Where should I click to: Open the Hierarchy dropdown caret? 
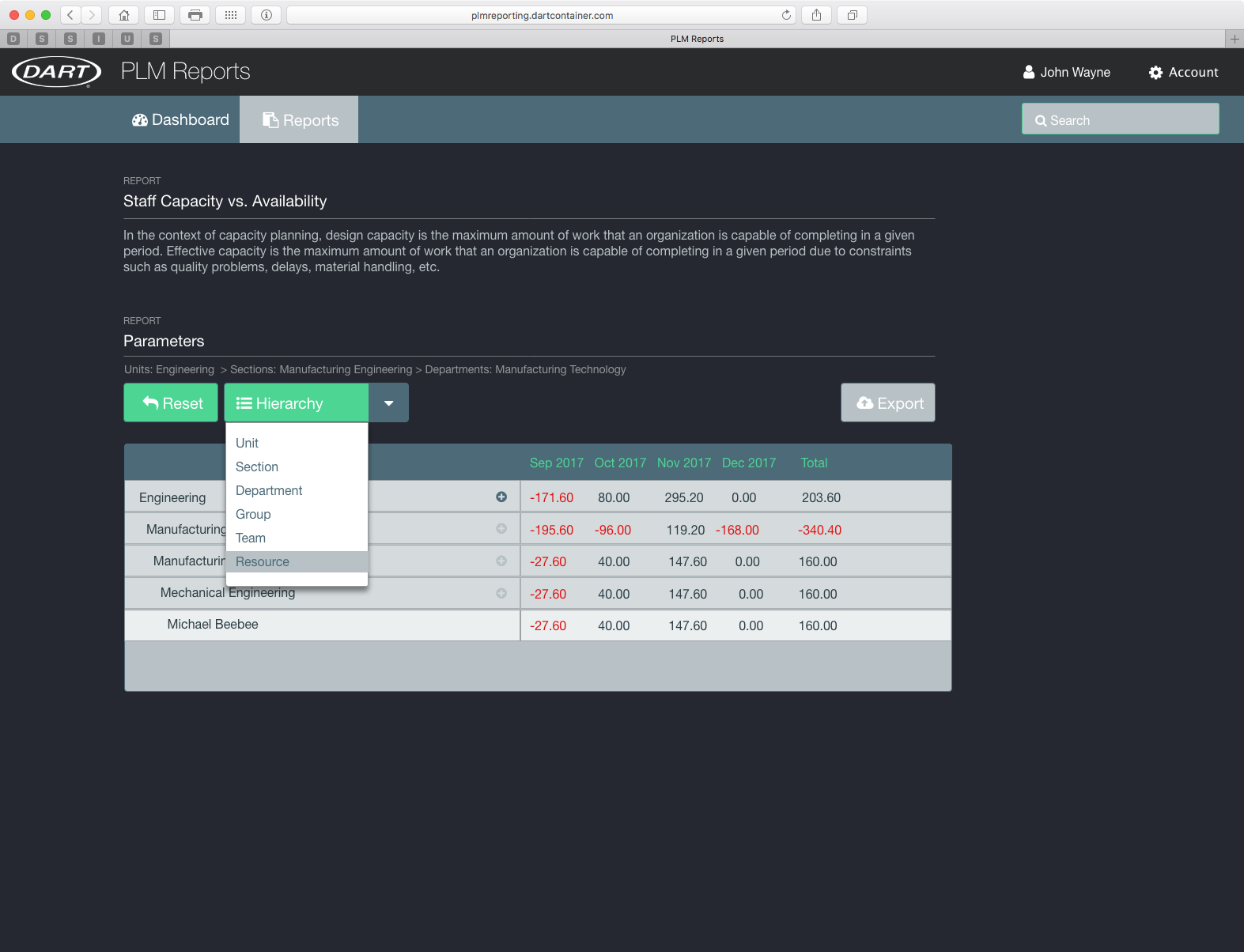(x=388, y=402)
